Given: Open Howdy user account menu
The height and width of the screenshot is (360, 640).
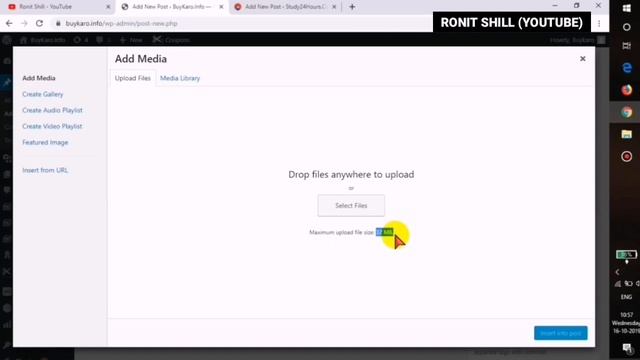Looking at the screenshot, I should point(577,40).
